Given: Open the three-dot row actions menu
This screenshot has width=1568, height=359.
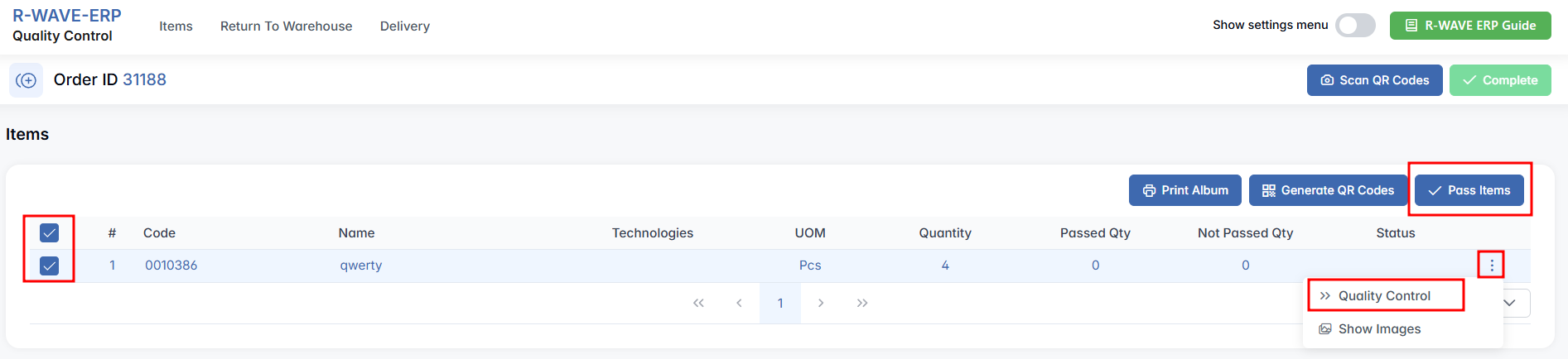Looking at the screenshot, I should pos(1491,266).
